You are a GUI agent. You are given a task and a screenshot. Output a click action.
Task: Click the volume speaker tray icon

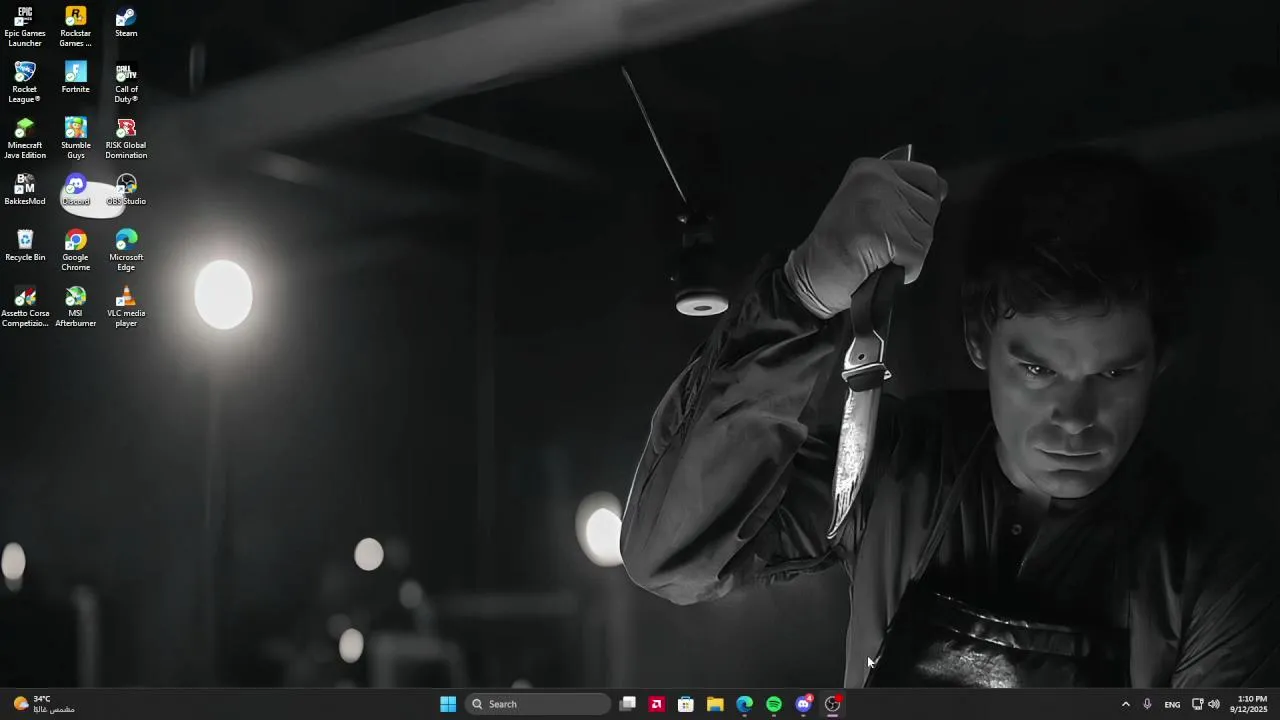pos(1214,704)
